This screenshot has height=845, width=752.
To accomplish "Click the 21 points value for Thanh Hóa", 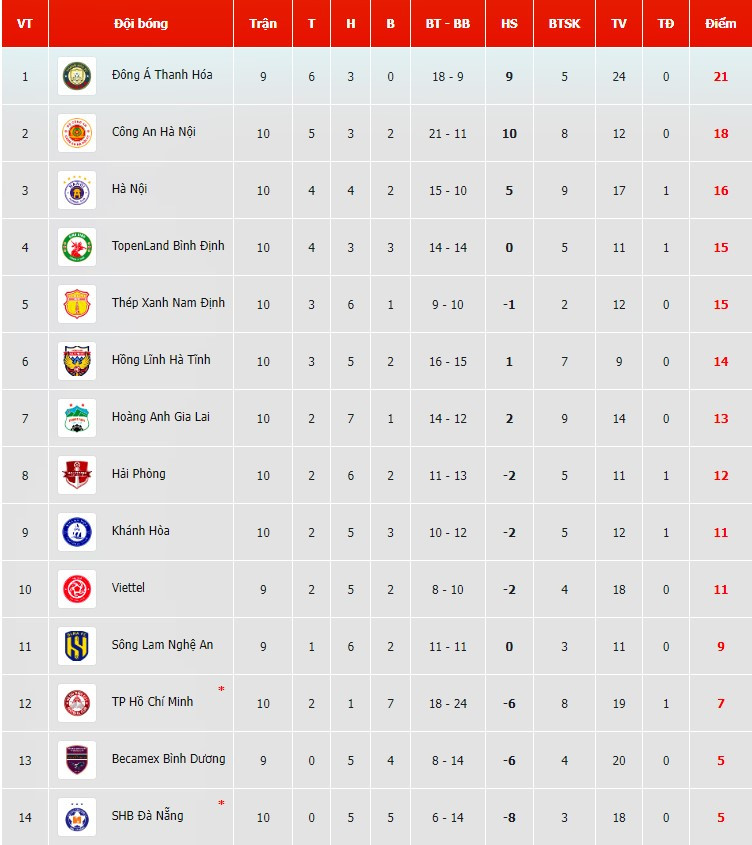I will (720, 76).
